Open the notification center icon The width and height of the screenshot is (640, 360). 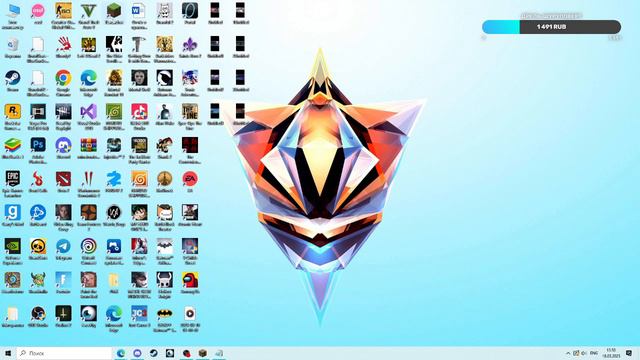pyautogui.click(x=629, y=353)
